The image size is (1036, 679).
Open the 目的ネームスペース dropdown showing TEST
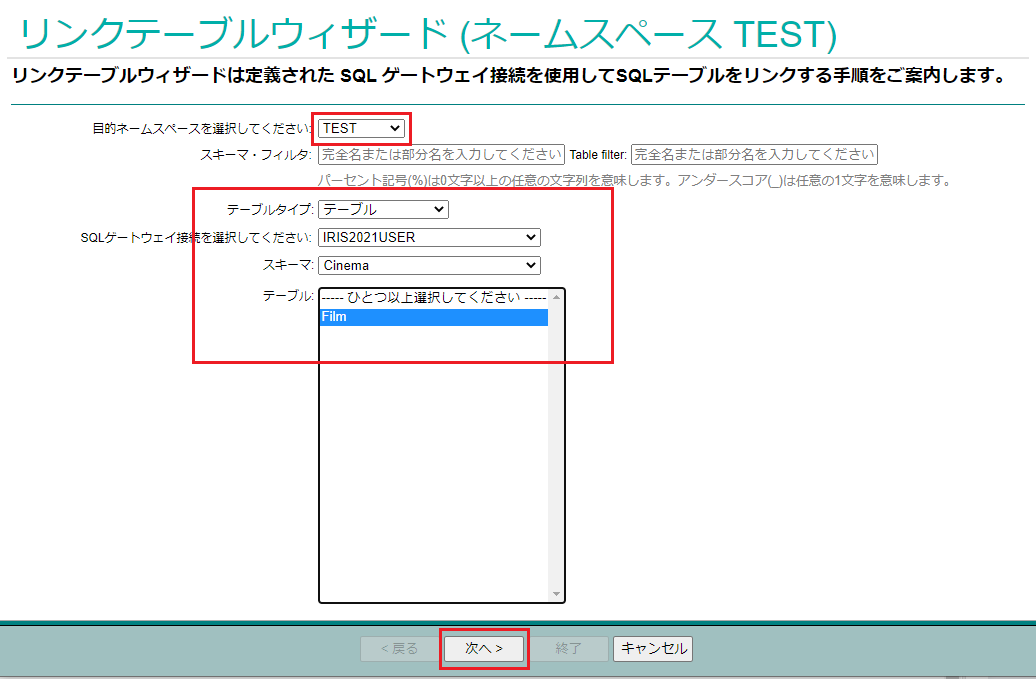pos(362,128)
